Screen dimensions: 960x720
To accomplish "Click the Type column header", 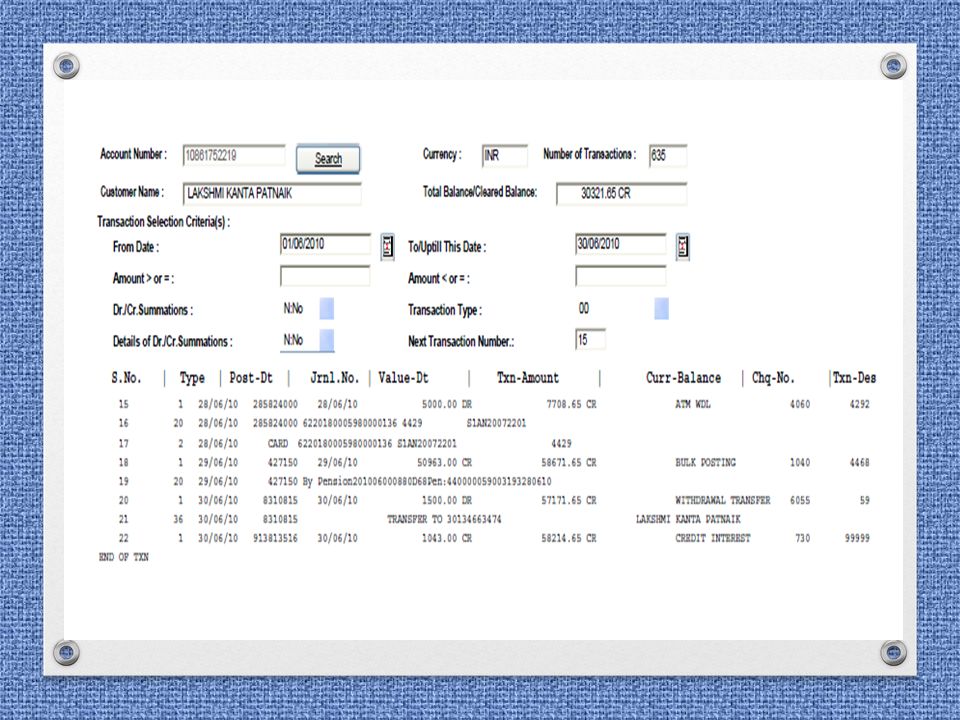I will [192, 378].
